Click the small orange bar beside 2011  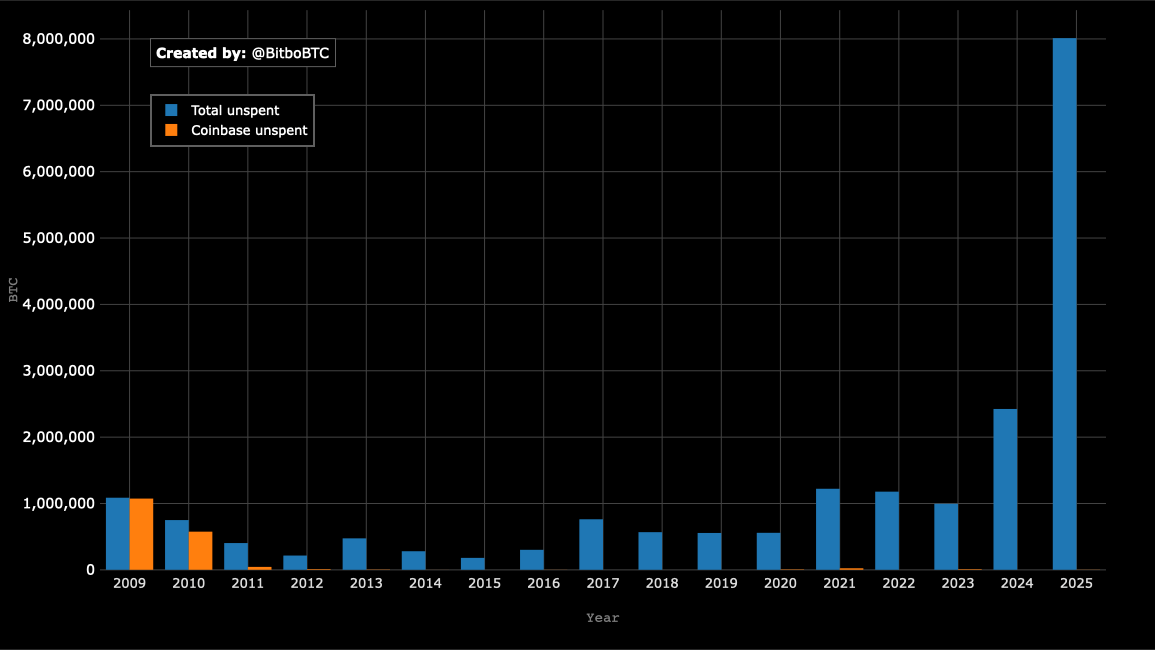(x=259, y=567)
